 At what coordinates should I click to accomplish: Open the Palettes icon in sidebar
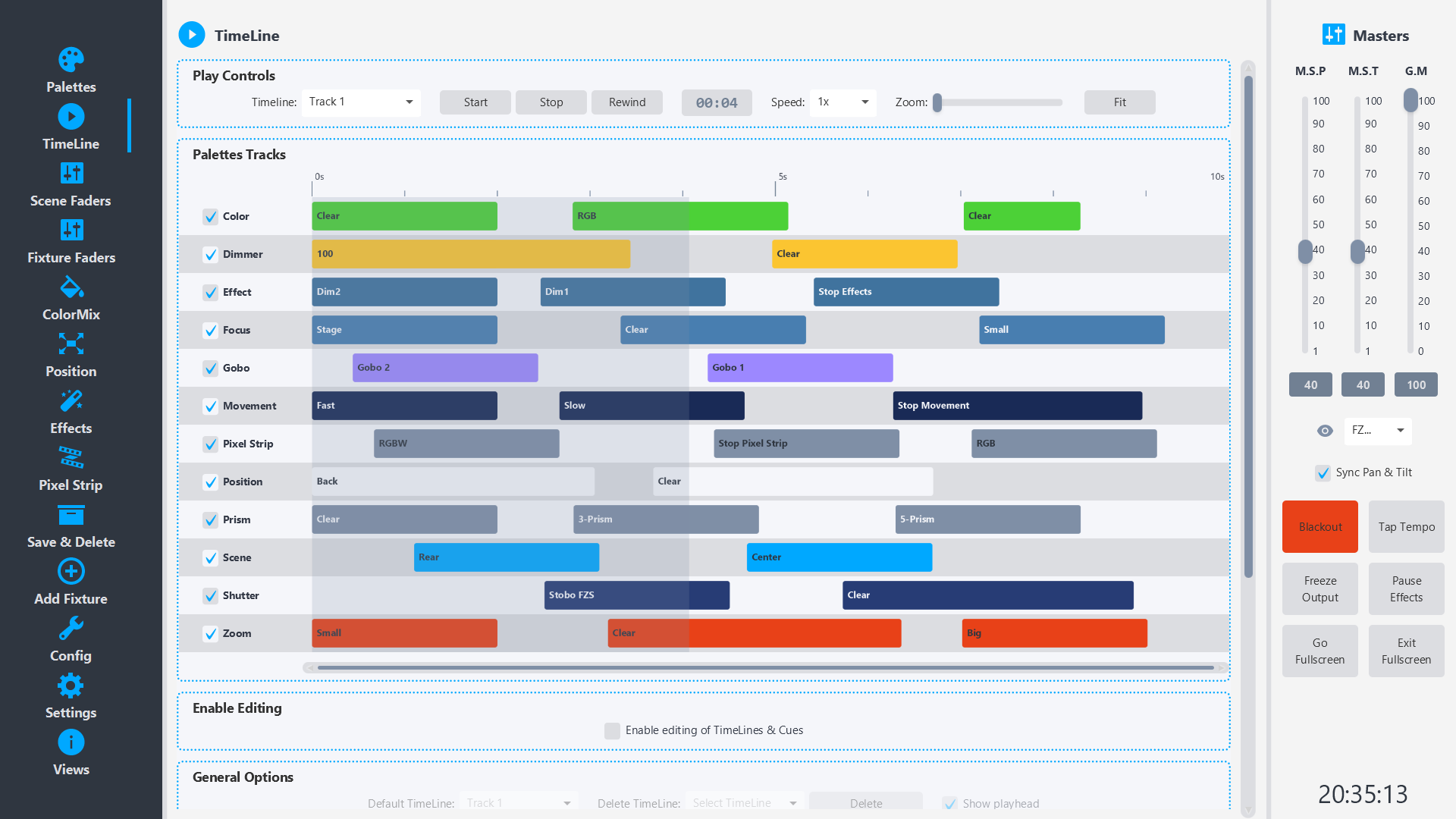pyautogui.click(x=71, y=60)
